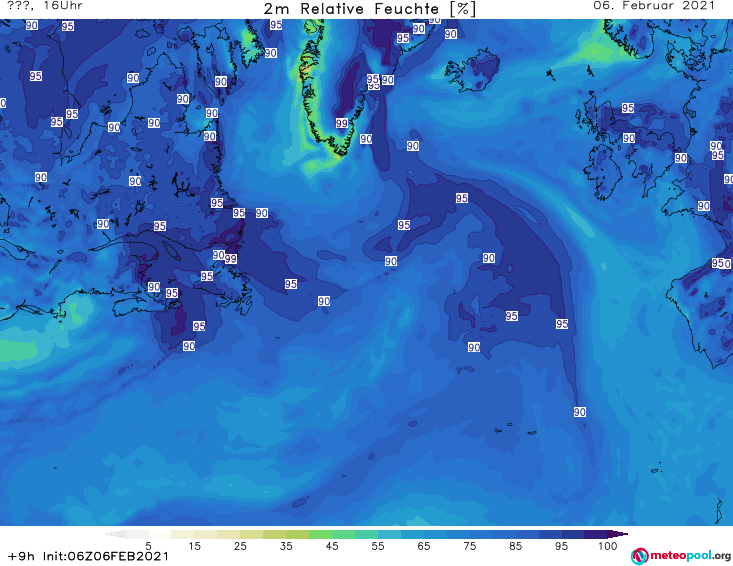Click the "+9h Init:06Z06FEB2021" forecast label
This screenshot has width=733, height=566.
[x=88, y=556]
